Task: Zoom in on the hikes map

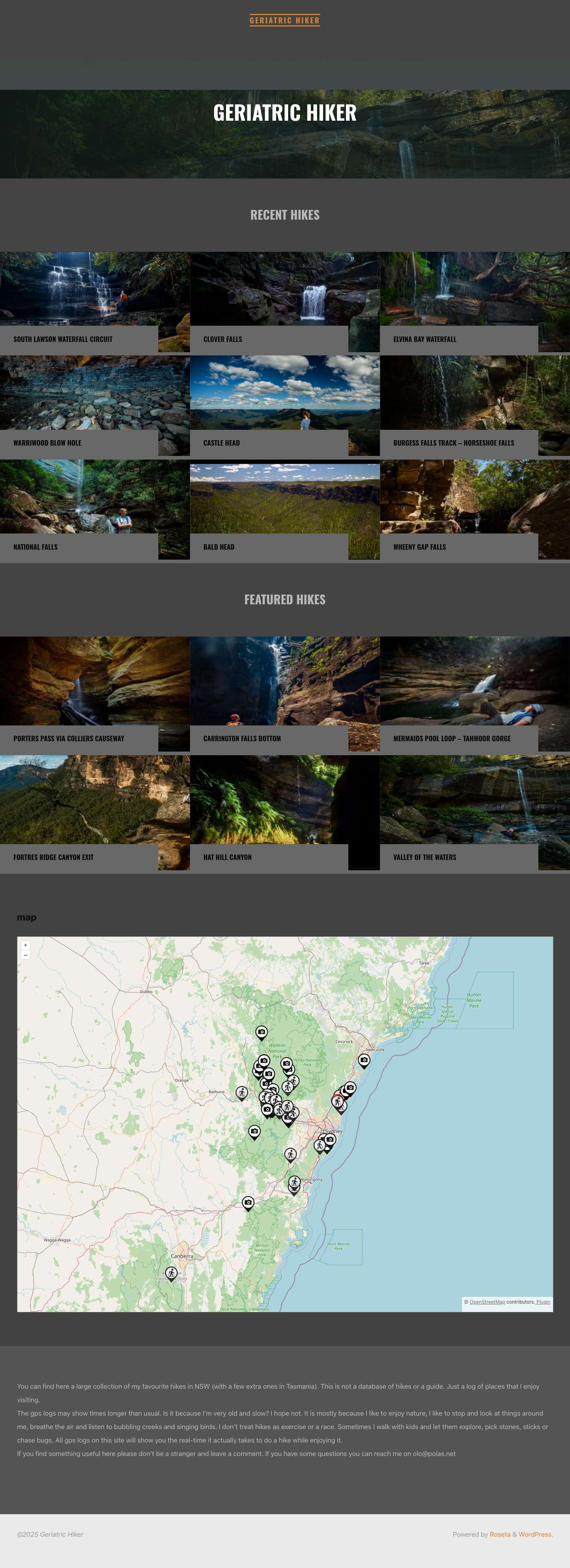Action: 25,945
